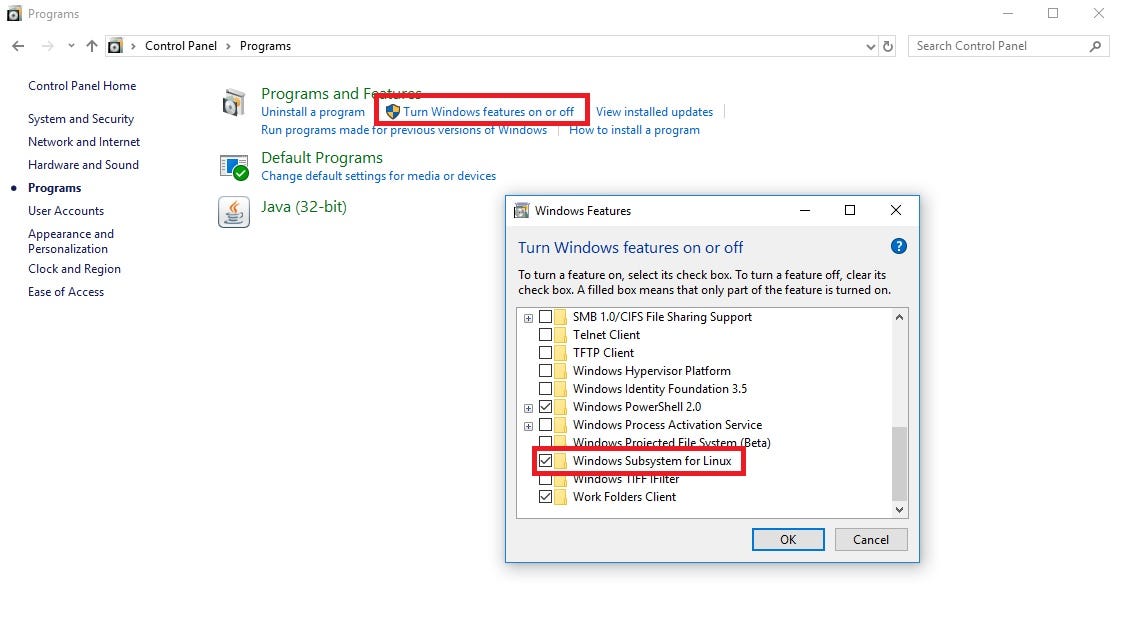Viewport: 1122px width, 630px height.
Task: Click OK in Windows Features dialog
Action: tap(788, 539)
